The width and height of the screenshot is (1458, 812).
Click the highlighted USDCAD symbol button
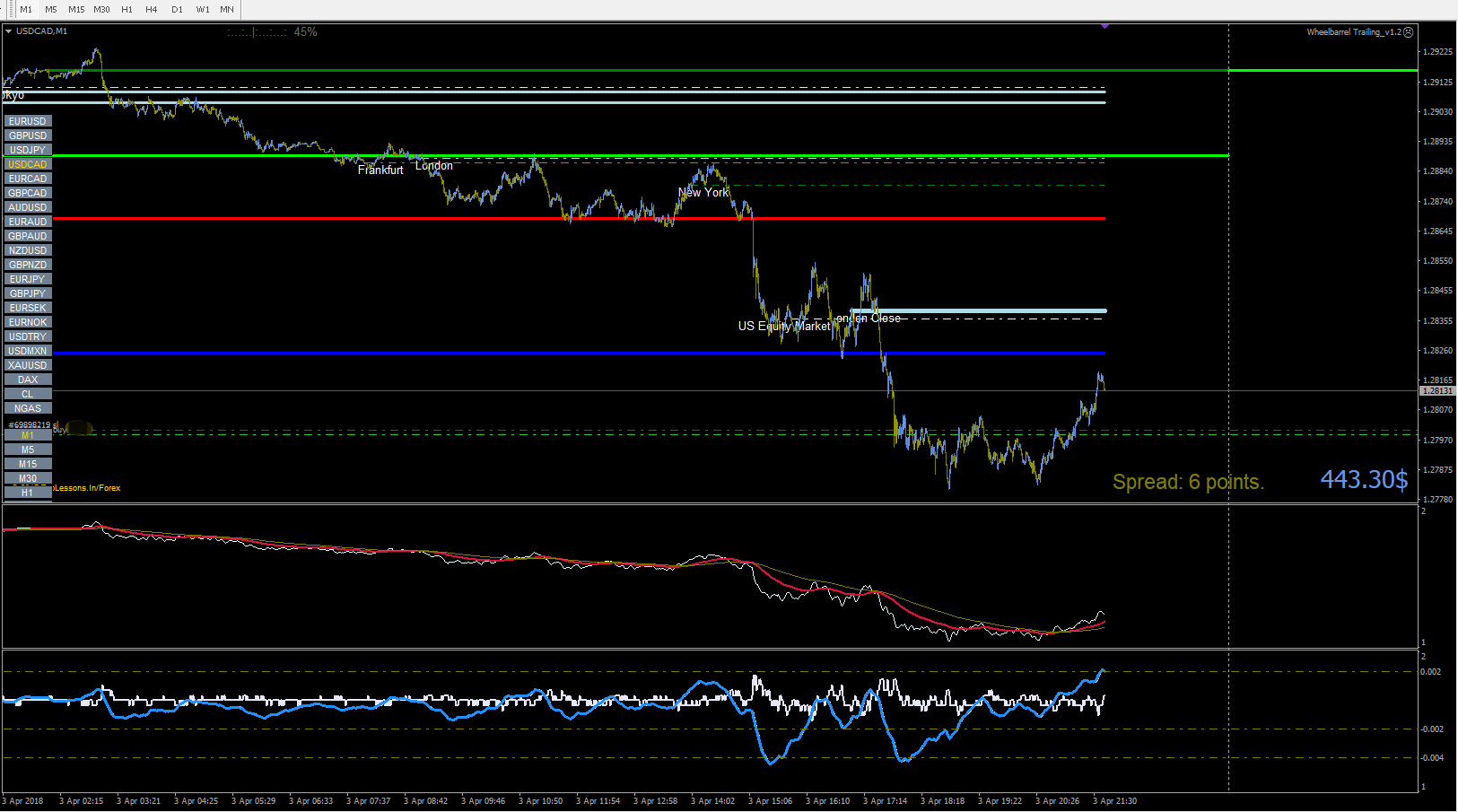point(28,164)
